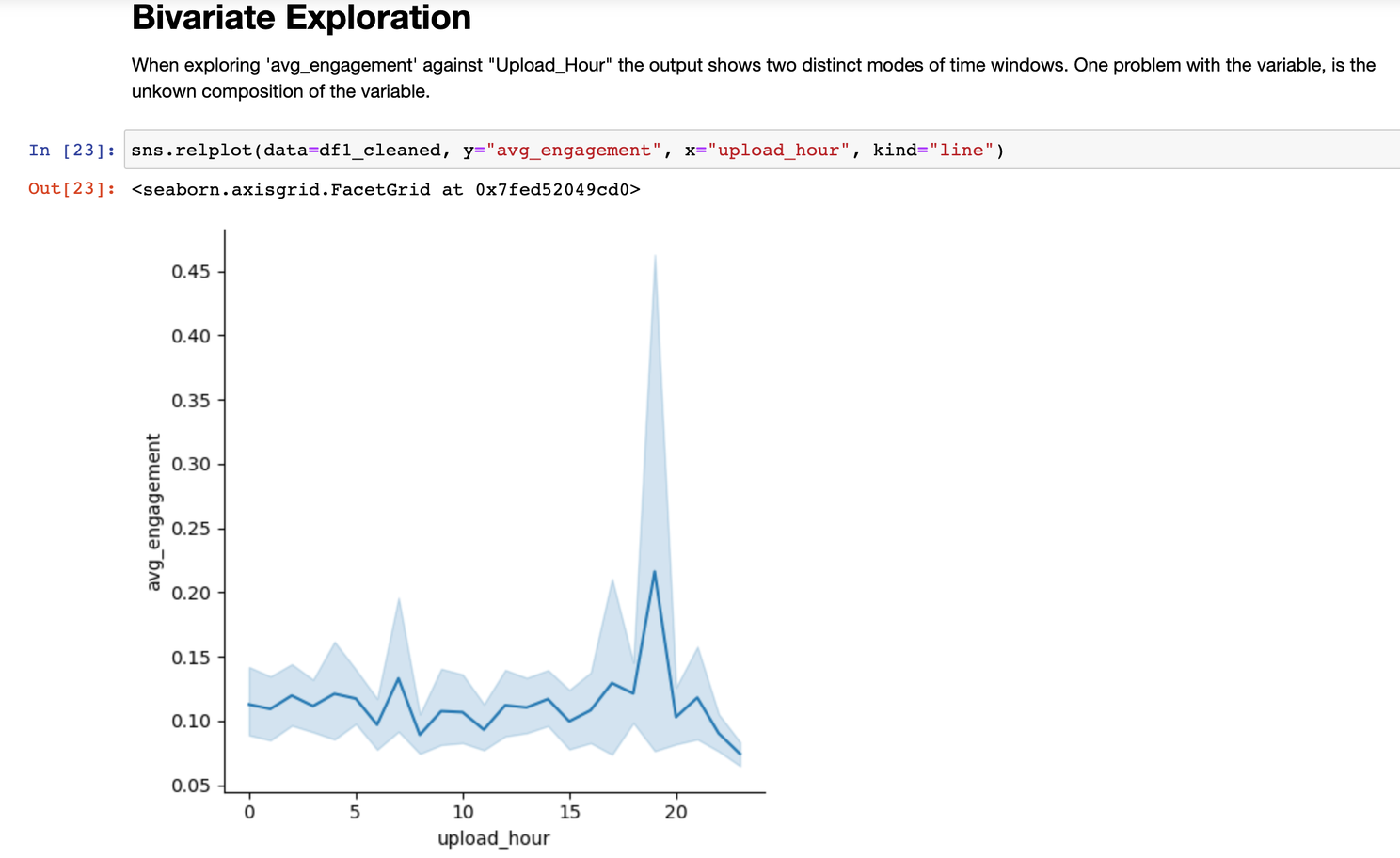Image resolution: width=1400 pixels, height=858 pixels.
Task: Click the 10 x-axis tick label
Action: [463, 812]
